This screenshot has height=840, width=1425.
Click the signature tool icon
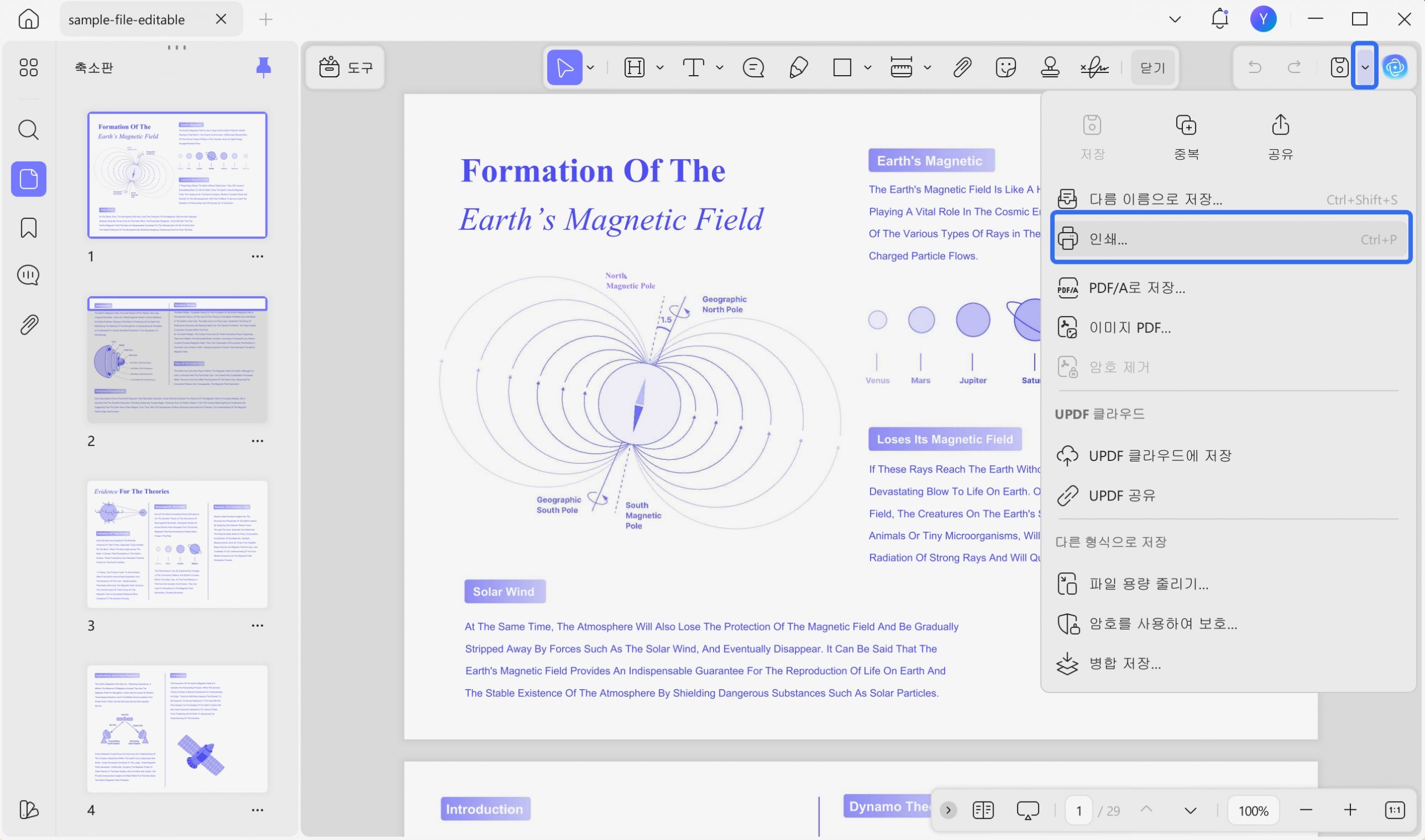coord(1094,68)
